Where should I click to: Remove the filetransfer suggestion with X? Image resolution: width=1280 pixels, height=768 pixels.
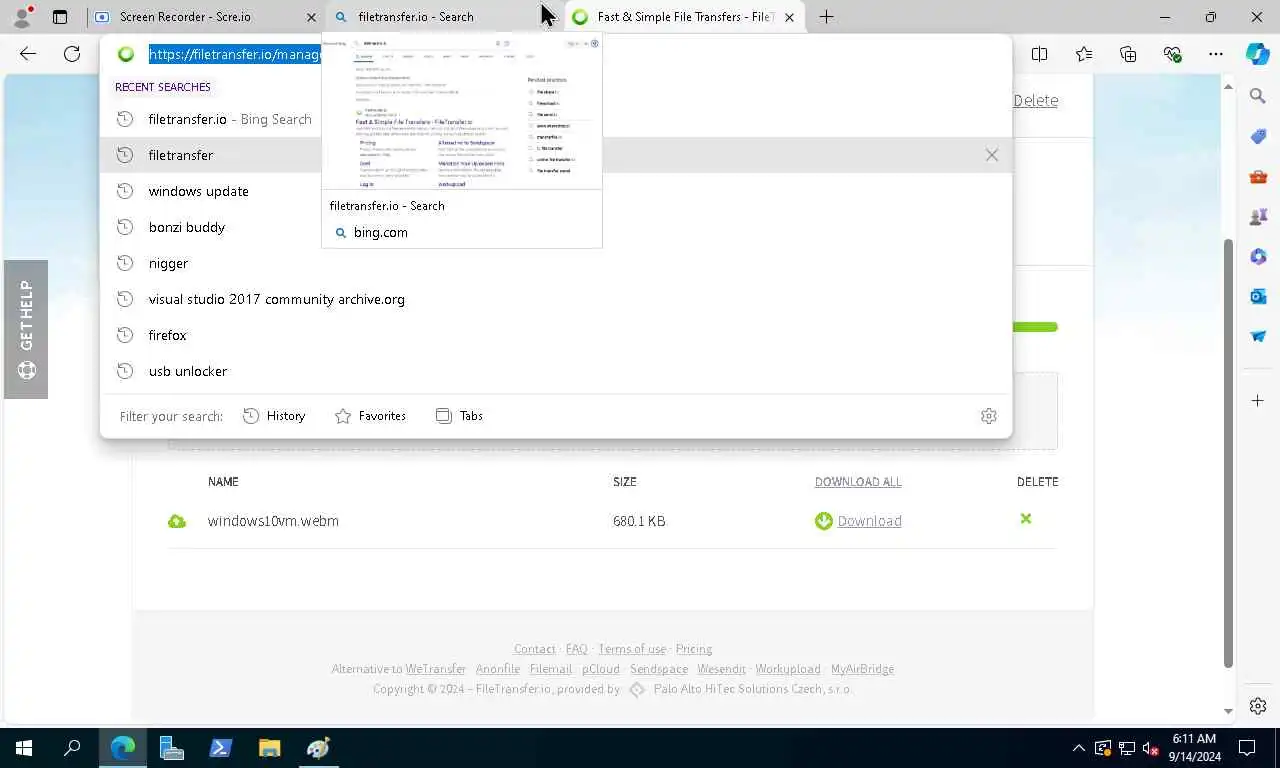(x=992, y=155)
